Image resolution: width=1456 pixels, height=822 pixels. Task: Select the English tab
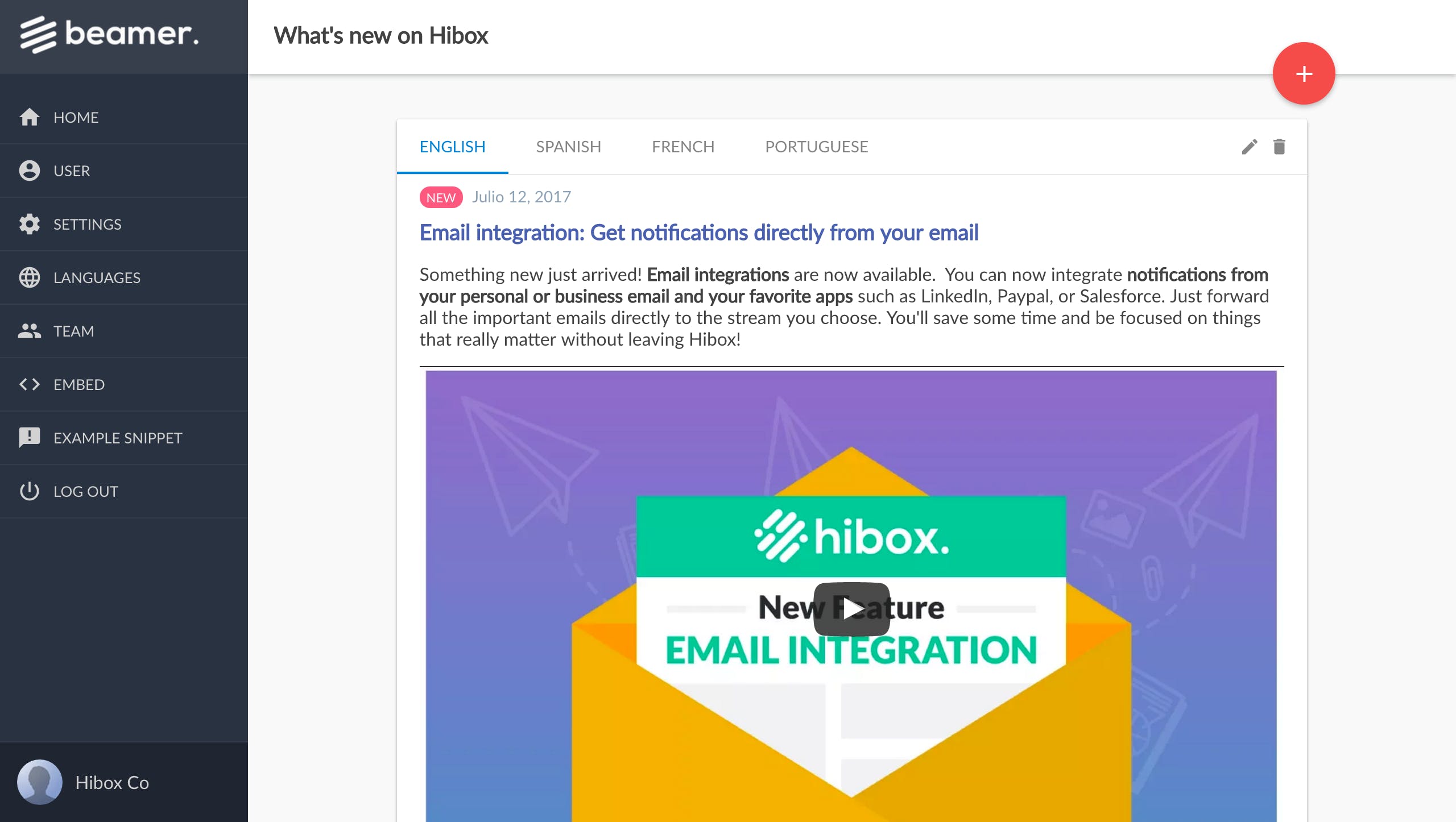pos(452,147)
